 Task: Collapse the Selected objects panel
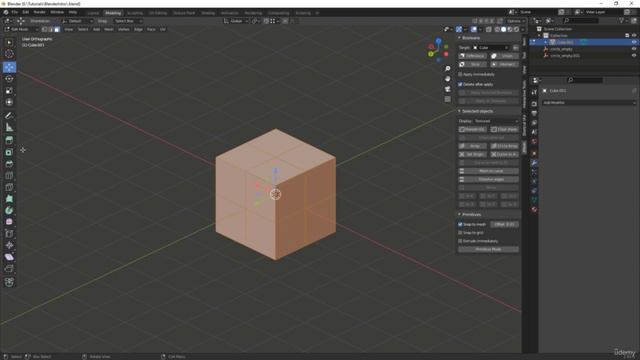click(x=460, y=111)
